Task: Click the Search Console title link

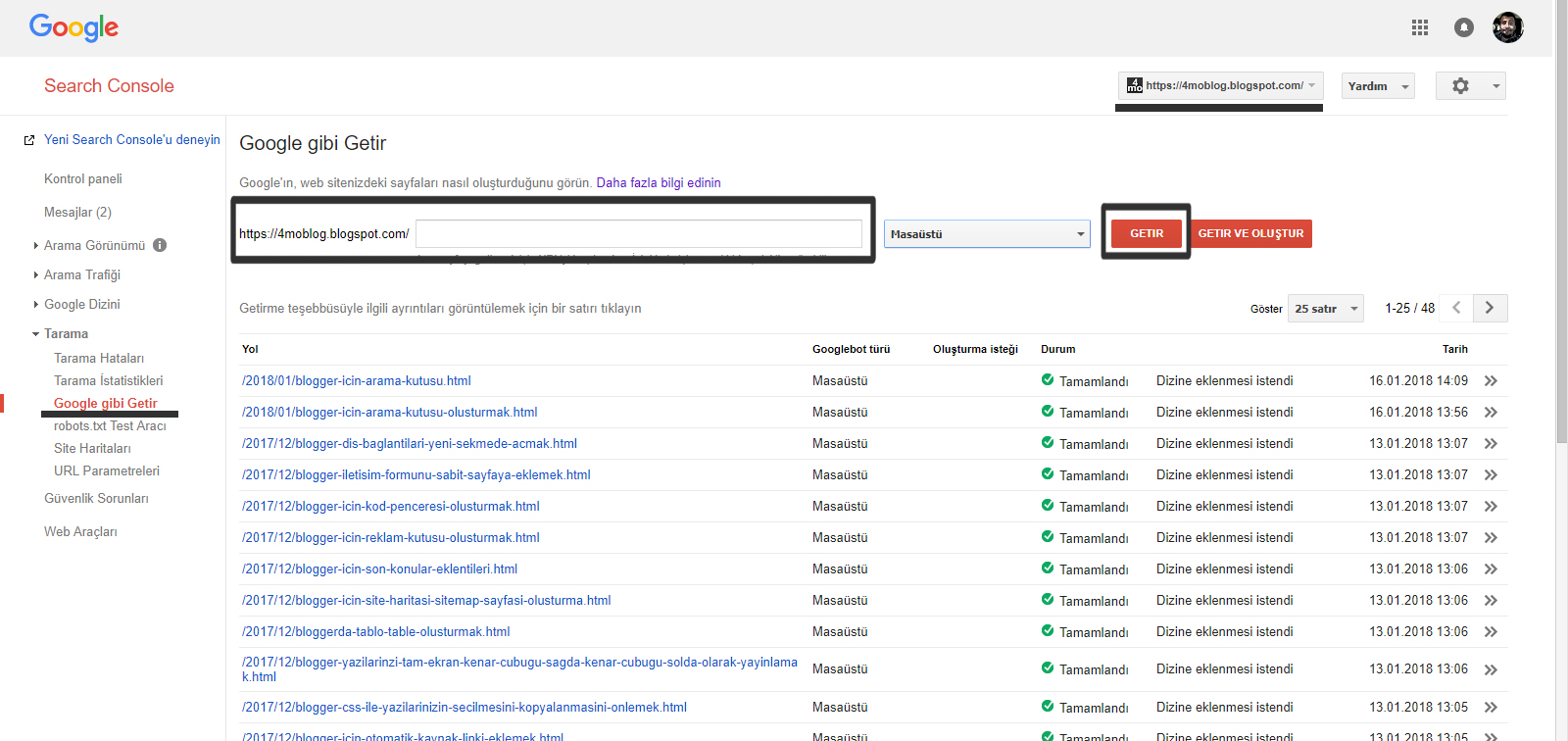Action: (109, 85)
